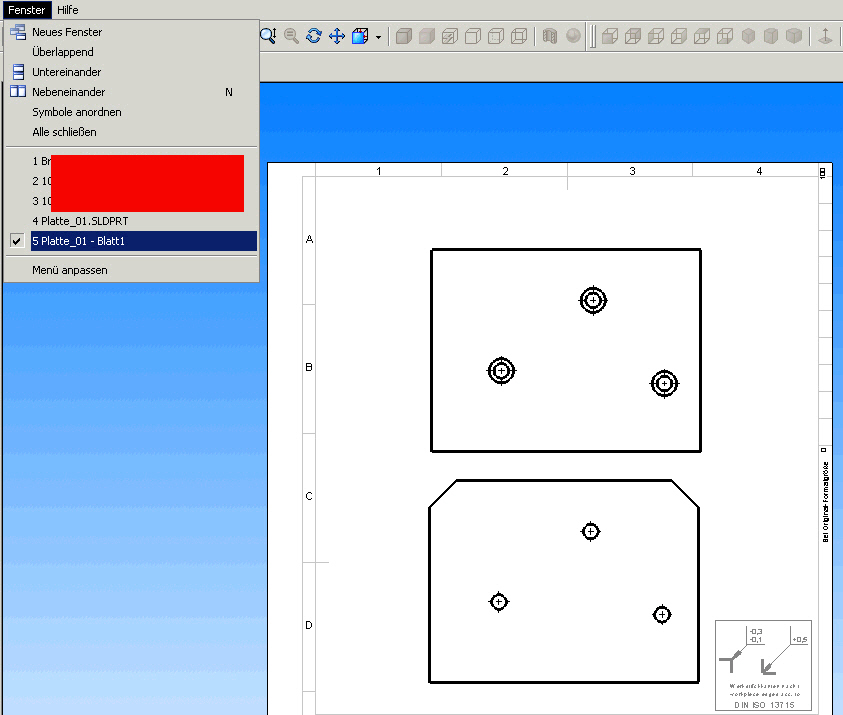Screen dimensions: 843x715
Task: Select the Isometric view icon
Action: click(x=748, y=36)
